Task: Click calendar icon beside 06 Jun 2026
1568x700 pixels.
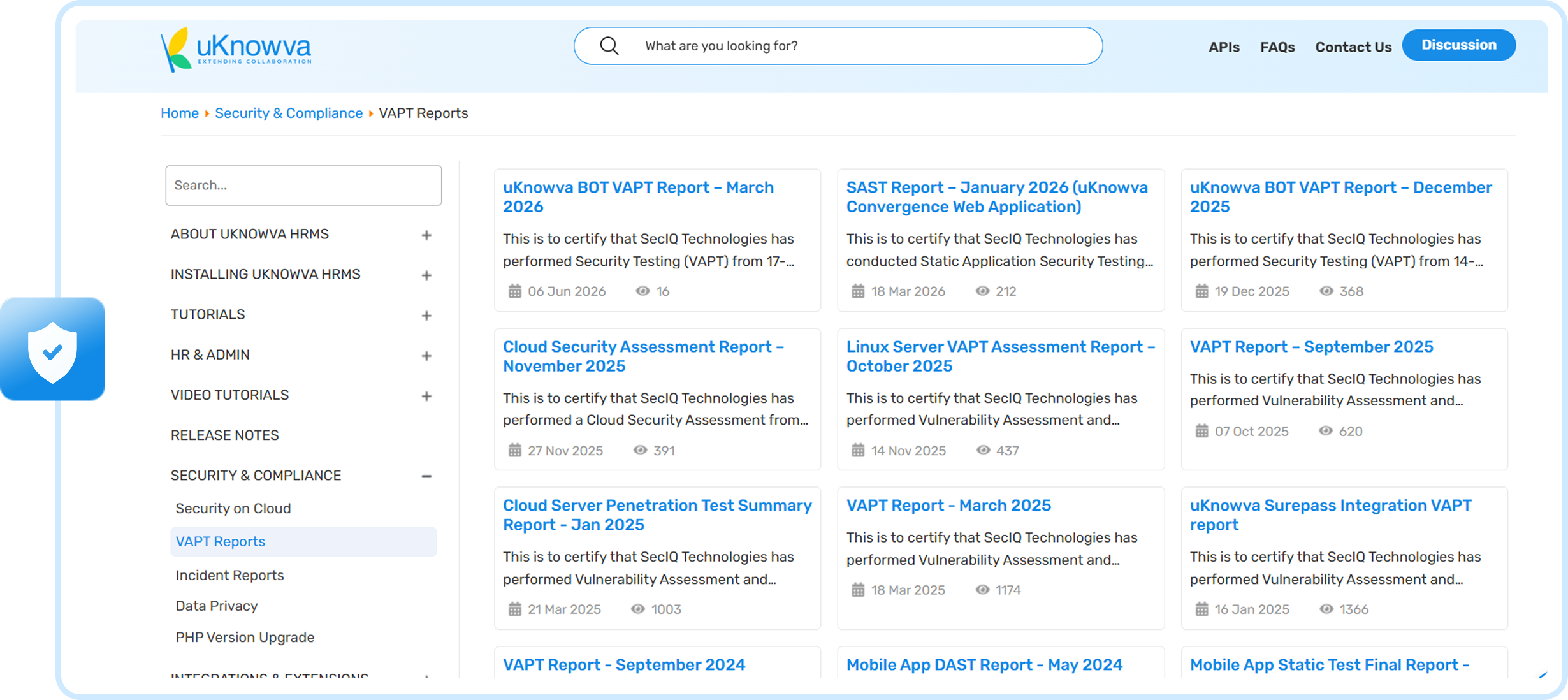Action: click(x=514, y=291)
